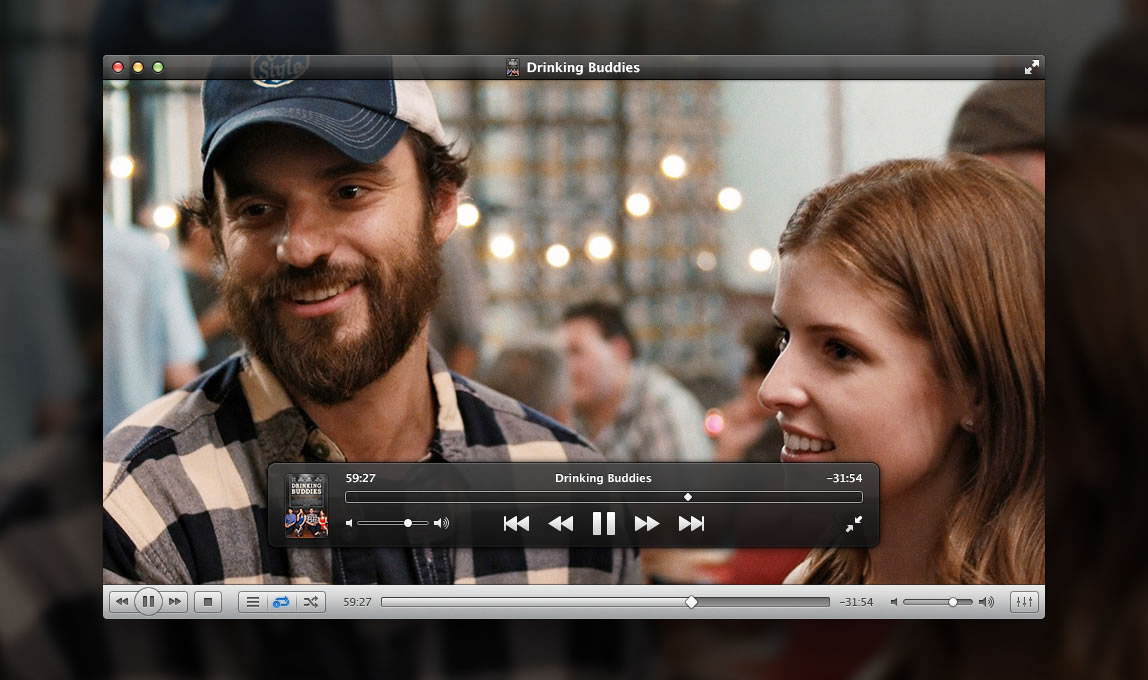This screenshot has height=680, width=1148.
Task: Click the Drinking Buddies poster thumbnail
Action: 306,505
